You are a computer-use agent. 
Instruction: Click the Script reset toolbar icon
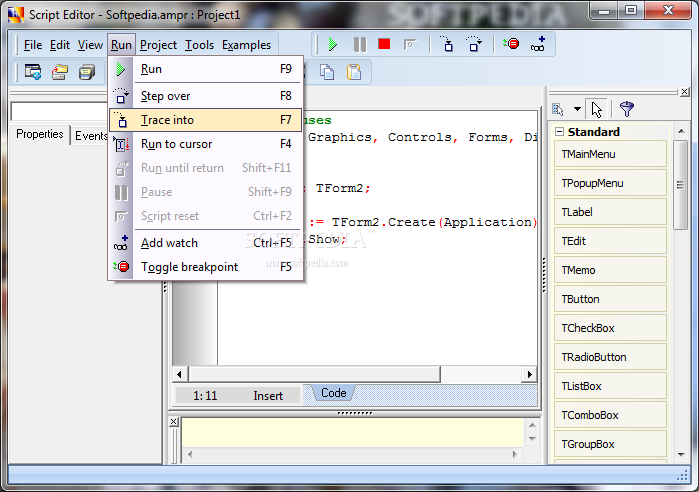(410, 44)
